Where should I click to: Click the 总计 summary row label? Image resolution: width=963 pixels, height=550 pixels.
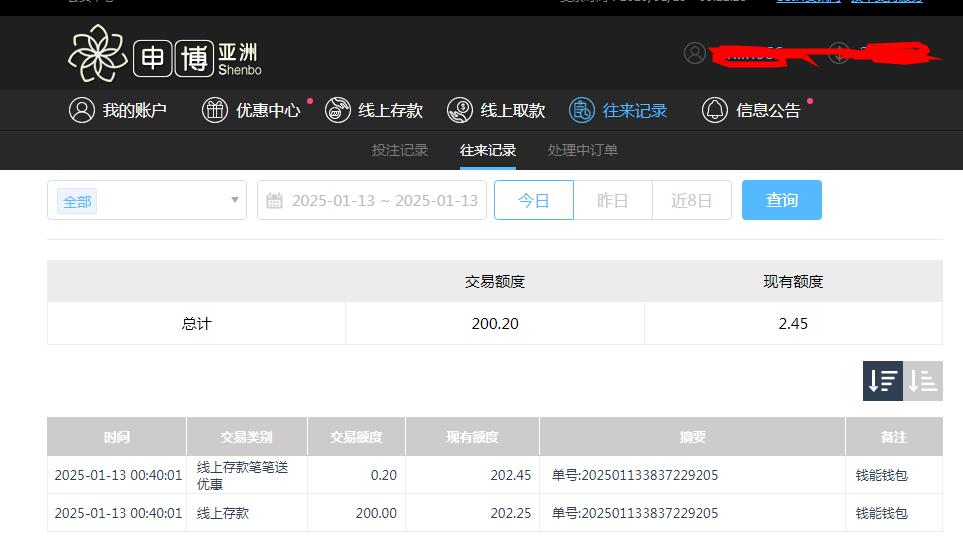[x=197, y=323]
